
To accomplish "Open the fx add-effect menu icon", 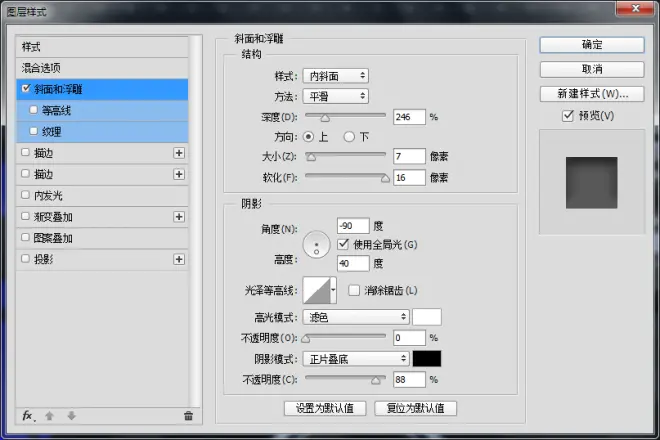I will (28, 416).
